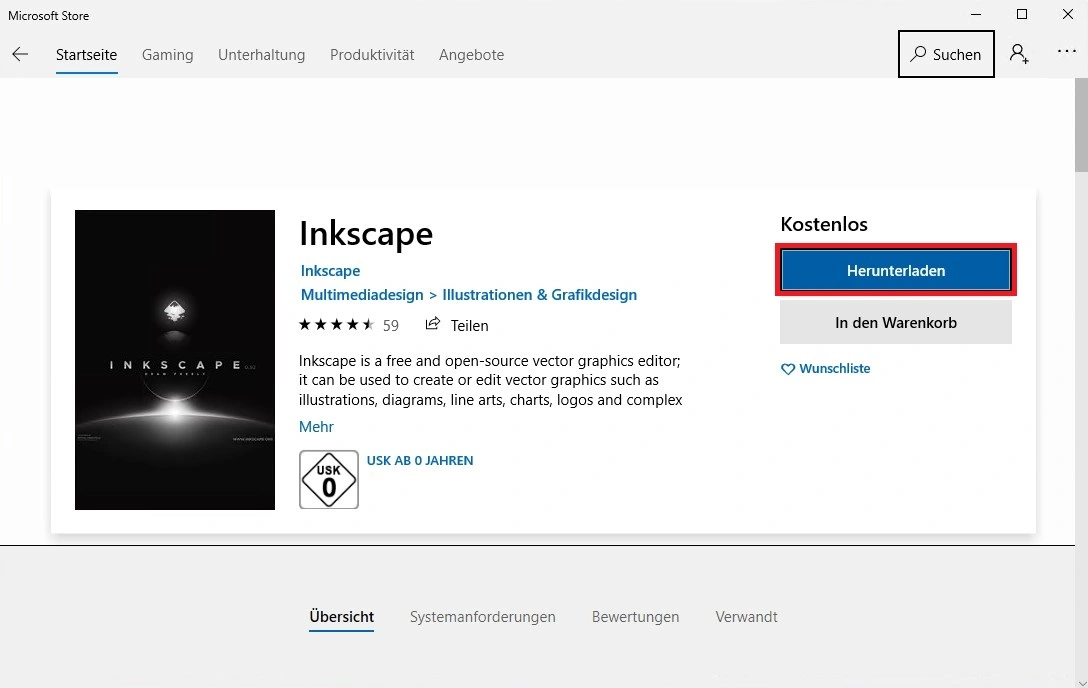
Task: Click the Teilen share icon
Action: (x=433, y=324)
